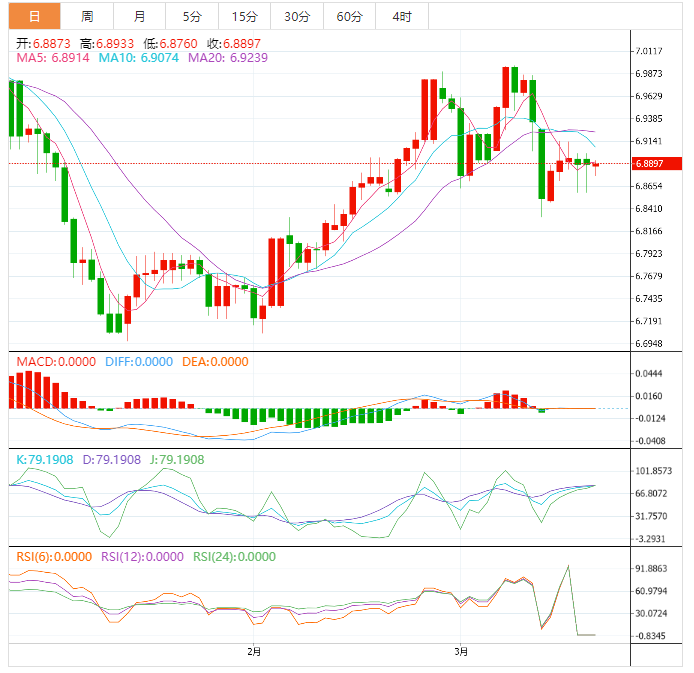Click the 101.8573 KDJ axis label
This screenshot has width=694, height=673.
[x=654, y=471]
